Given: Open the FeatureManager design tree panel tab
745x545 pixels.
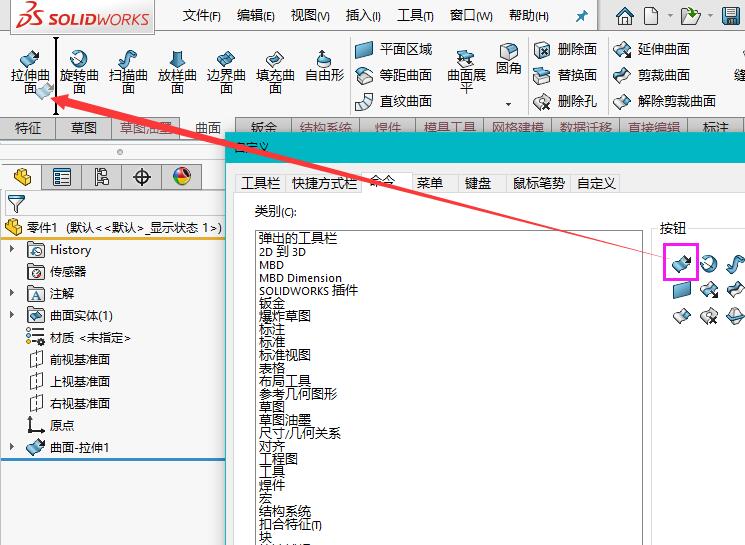Looking at the screenshot, I should (22, 177).
